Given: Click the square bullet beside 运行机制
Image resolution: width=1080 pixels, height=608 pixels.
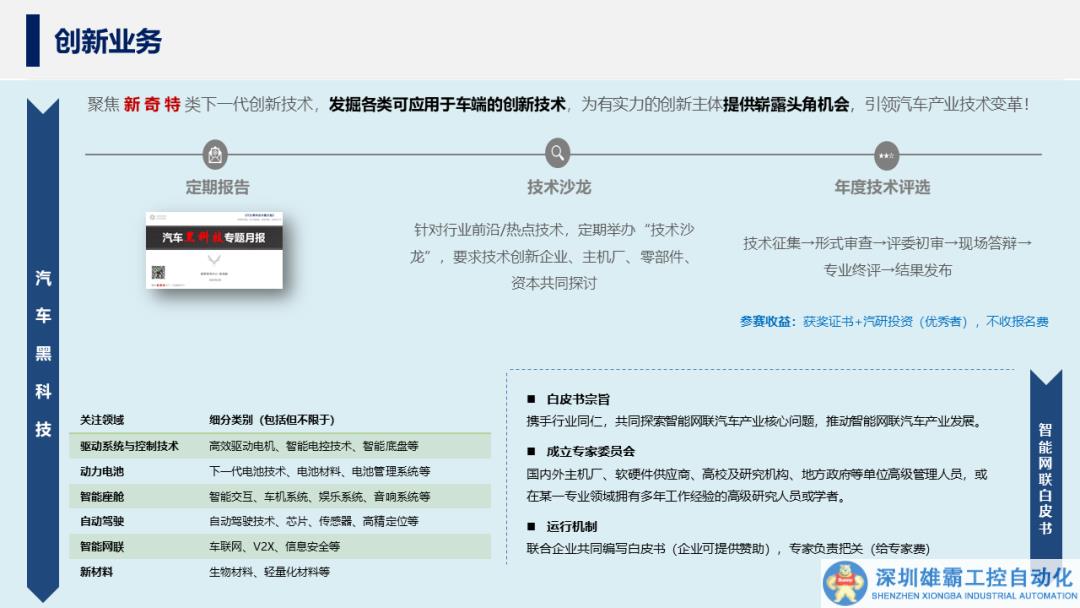Looking at the screenshot, I should click(x=532, y=526).
